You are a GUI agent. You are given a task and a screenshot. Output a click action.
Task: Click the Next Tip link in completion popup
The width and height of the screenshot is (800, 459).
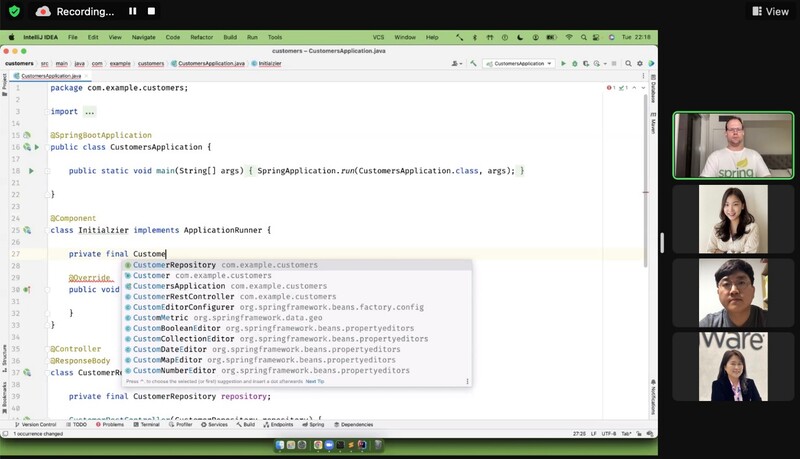pyautogui.click(x=315, y=381)
